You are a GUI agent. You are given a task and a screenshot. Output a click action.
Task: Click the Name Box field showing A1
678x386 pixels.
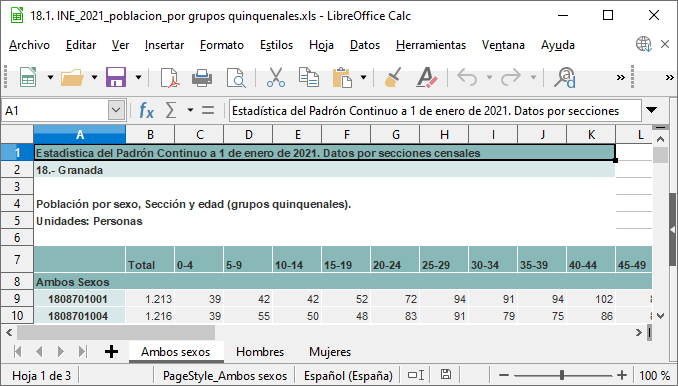click(x=55, y=111)
